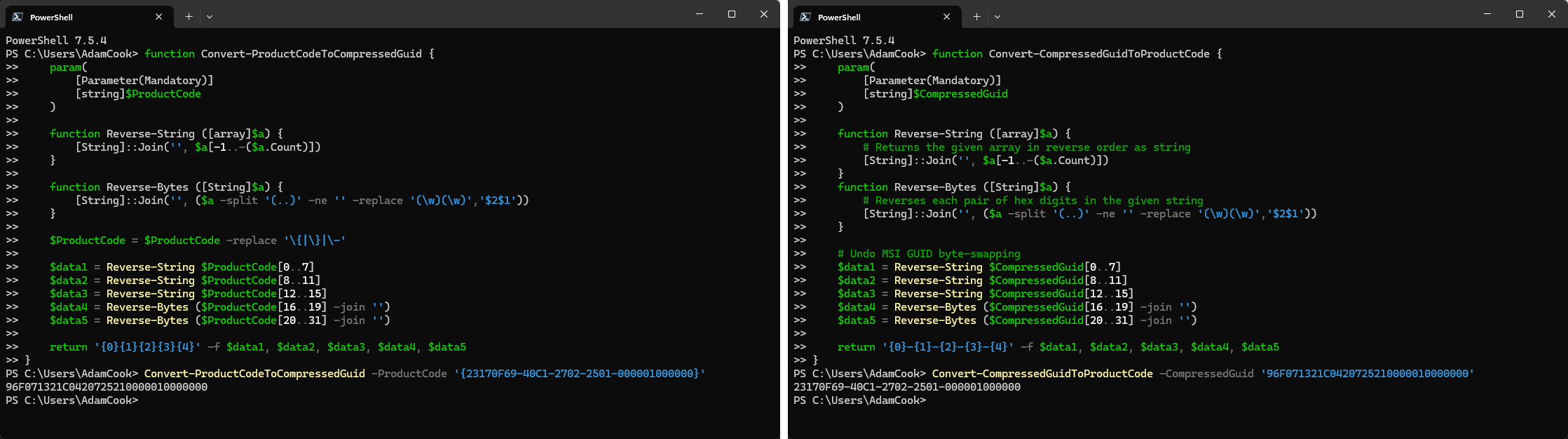Click the product code output 23170F69-40C1... in right terminal

907,387
